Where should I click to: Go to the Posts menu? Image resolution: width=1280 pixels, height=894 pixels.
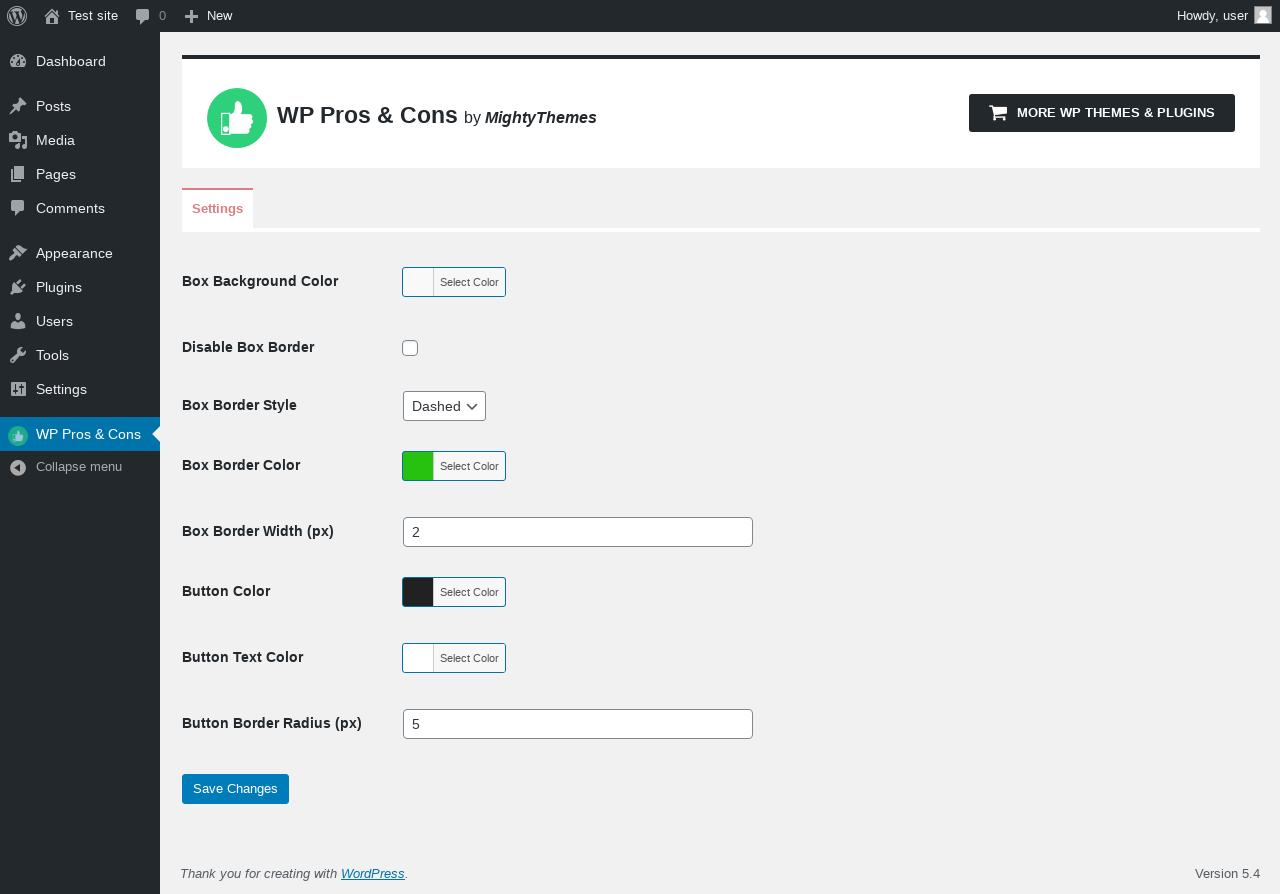tap(80, 106)
